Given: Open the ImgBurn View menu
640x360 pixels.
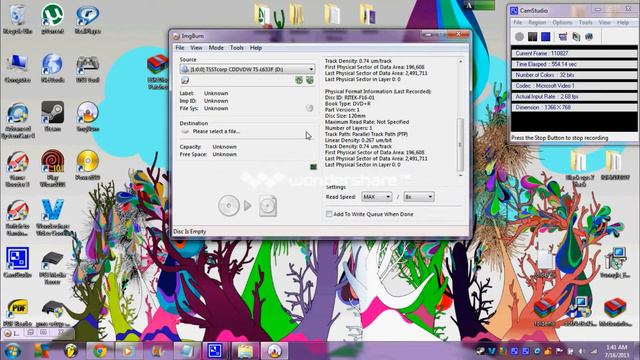Looking at the screenshot, I should pos(196,48).
